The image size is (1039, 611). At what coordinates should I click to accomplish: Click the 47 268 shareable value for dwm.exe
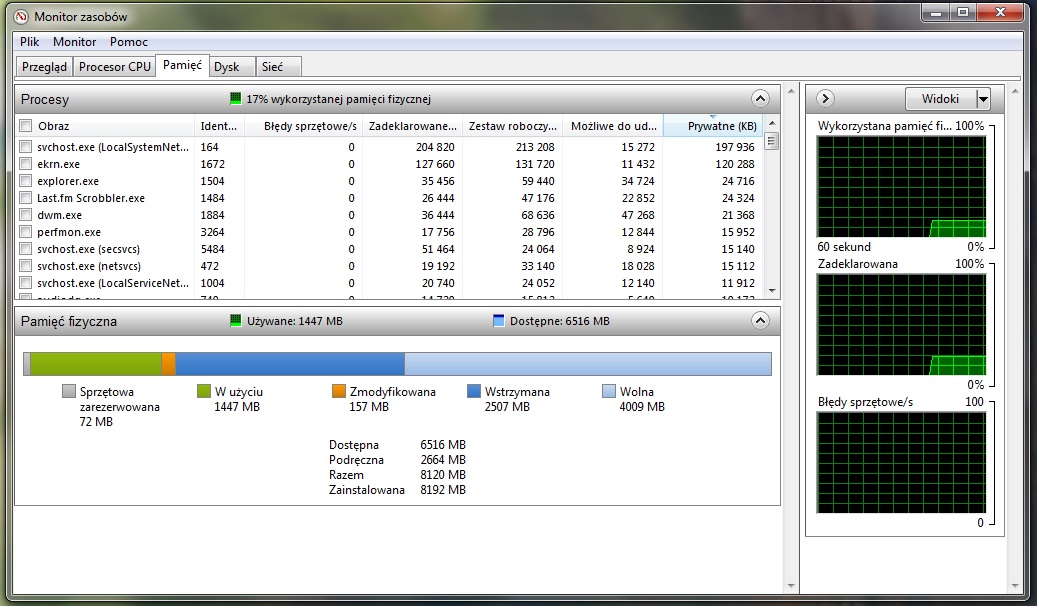pyautogui.click(x=638, y=215)
